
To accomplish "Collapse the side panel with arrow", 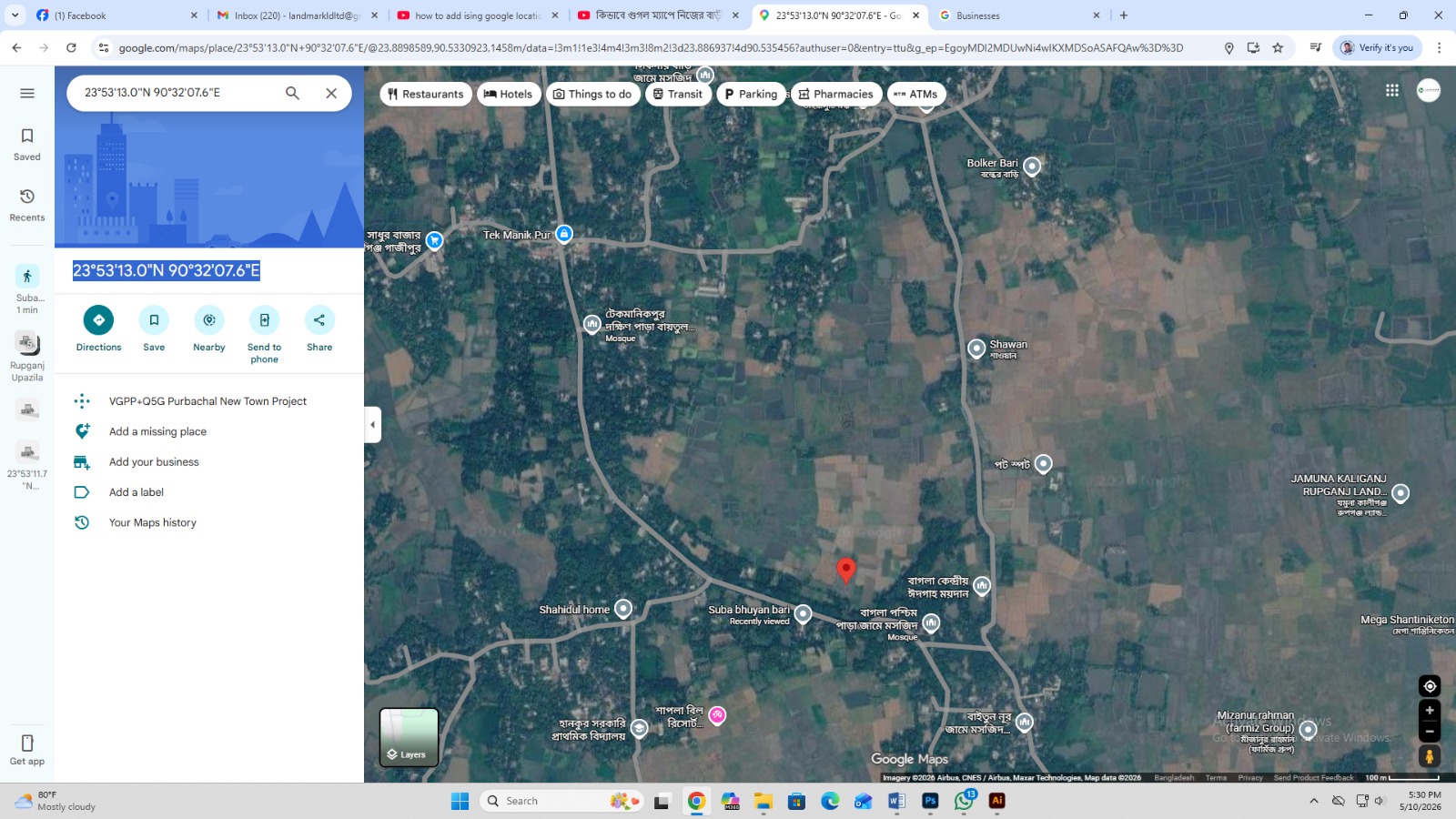I will (x=372, y=424).
